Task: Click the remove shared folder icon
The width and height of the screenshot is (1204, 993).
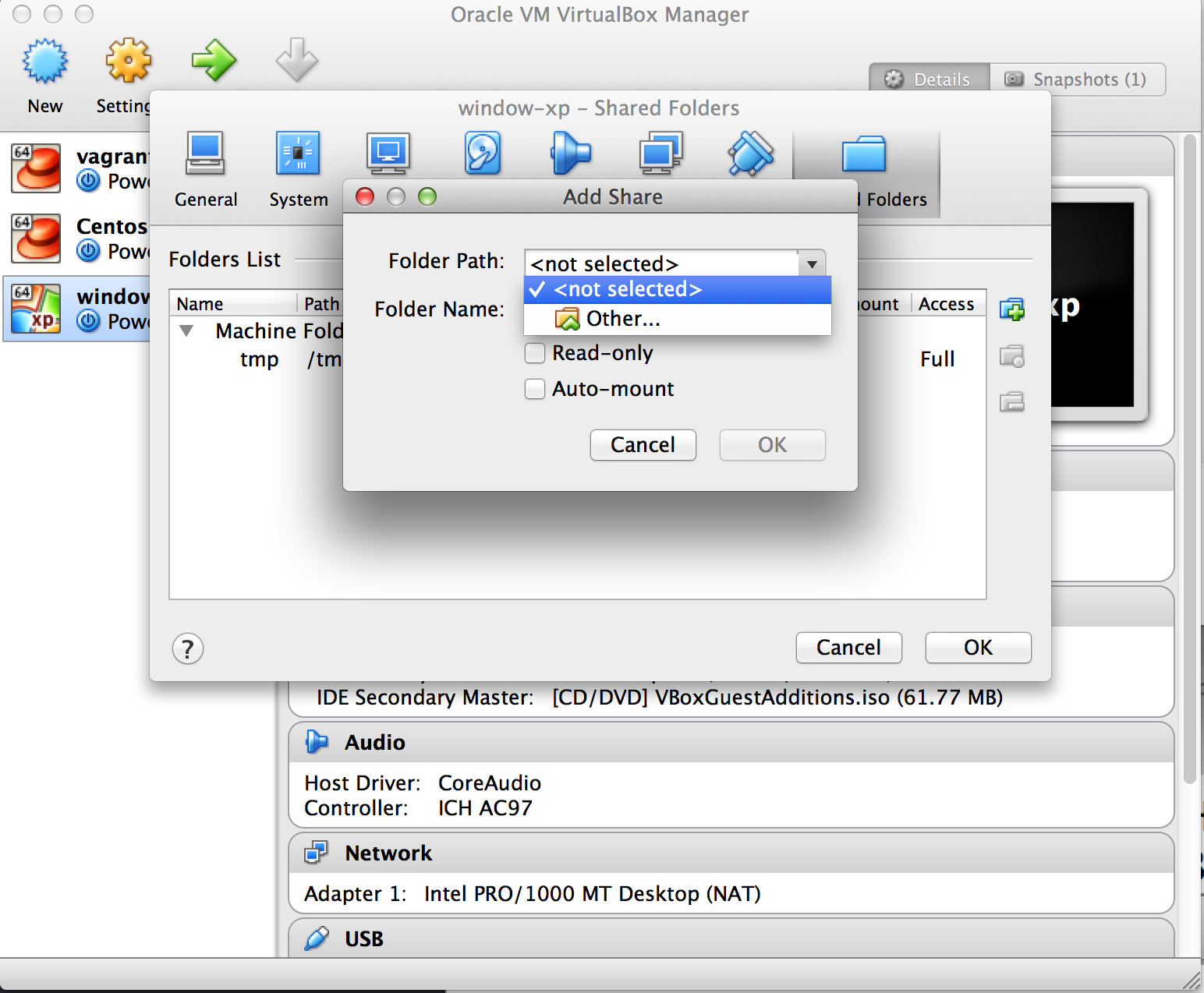Action: point(1012,401)
